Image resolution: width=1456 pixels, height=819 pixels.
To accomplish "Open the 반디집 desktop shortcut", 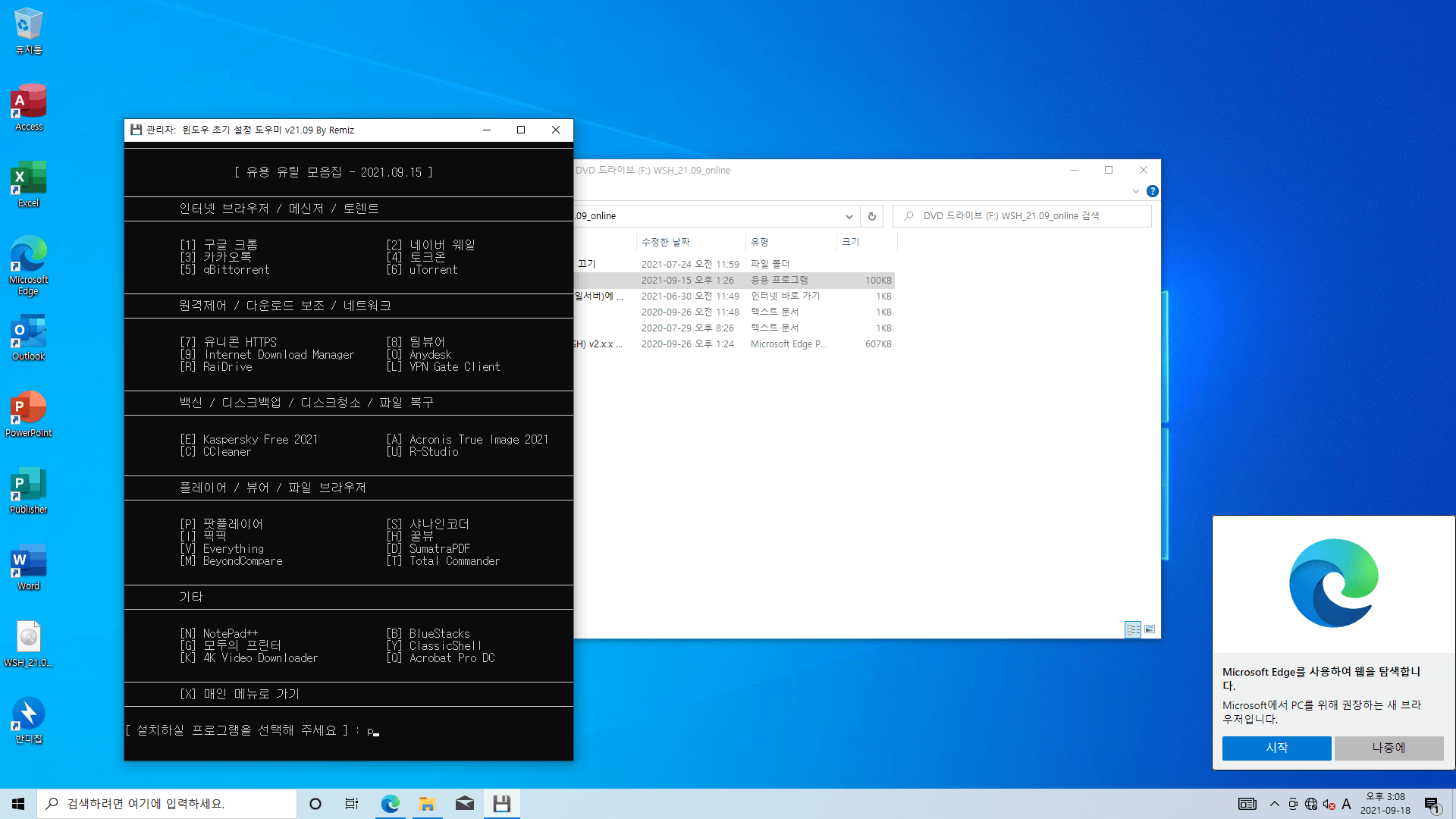I will (x=29, y=720).
